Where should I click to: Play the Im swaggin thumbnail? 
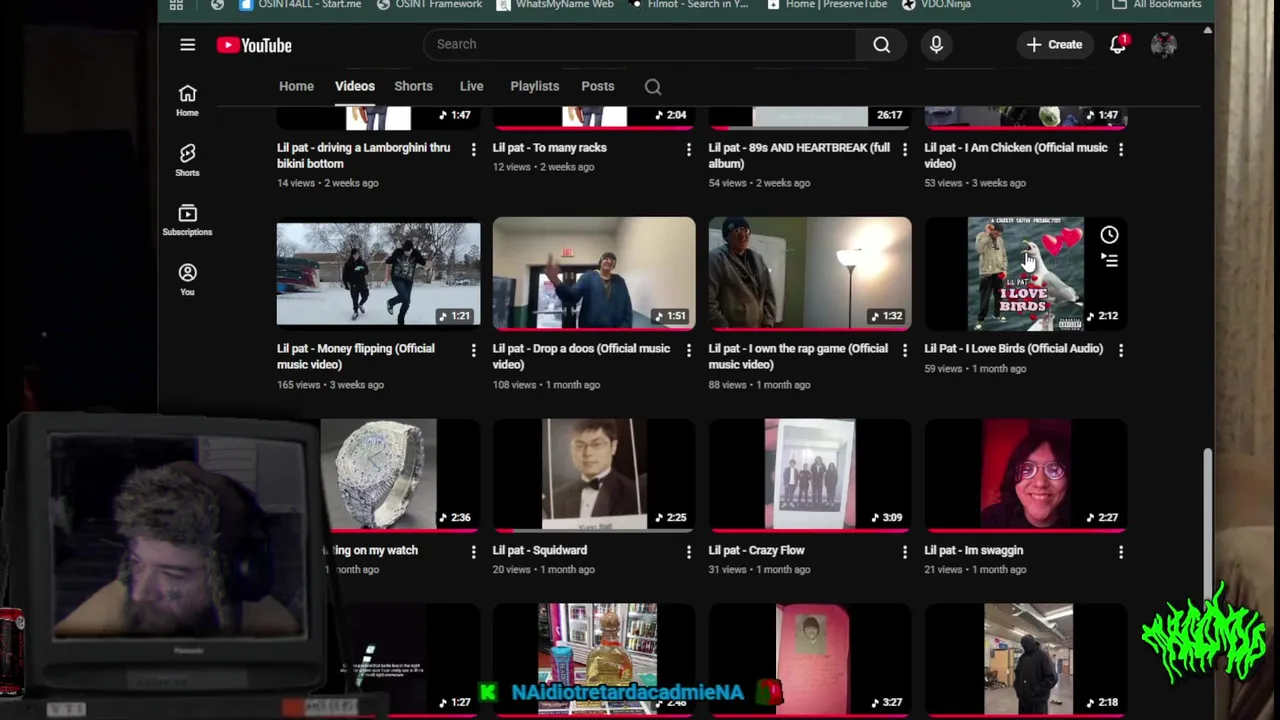1026,474
